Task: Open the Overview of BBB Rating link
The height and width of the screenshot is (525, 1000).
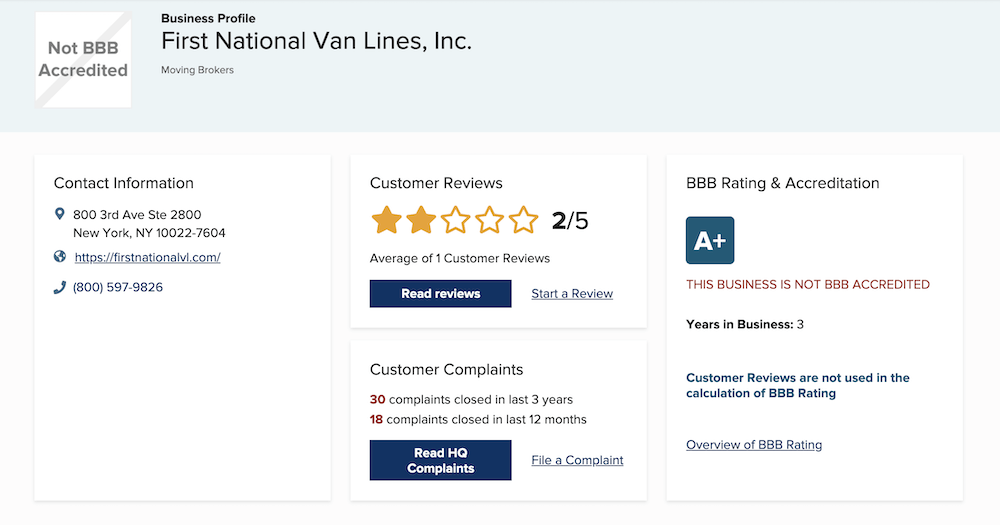Action: pyautogui.click(x=754, y=445)
